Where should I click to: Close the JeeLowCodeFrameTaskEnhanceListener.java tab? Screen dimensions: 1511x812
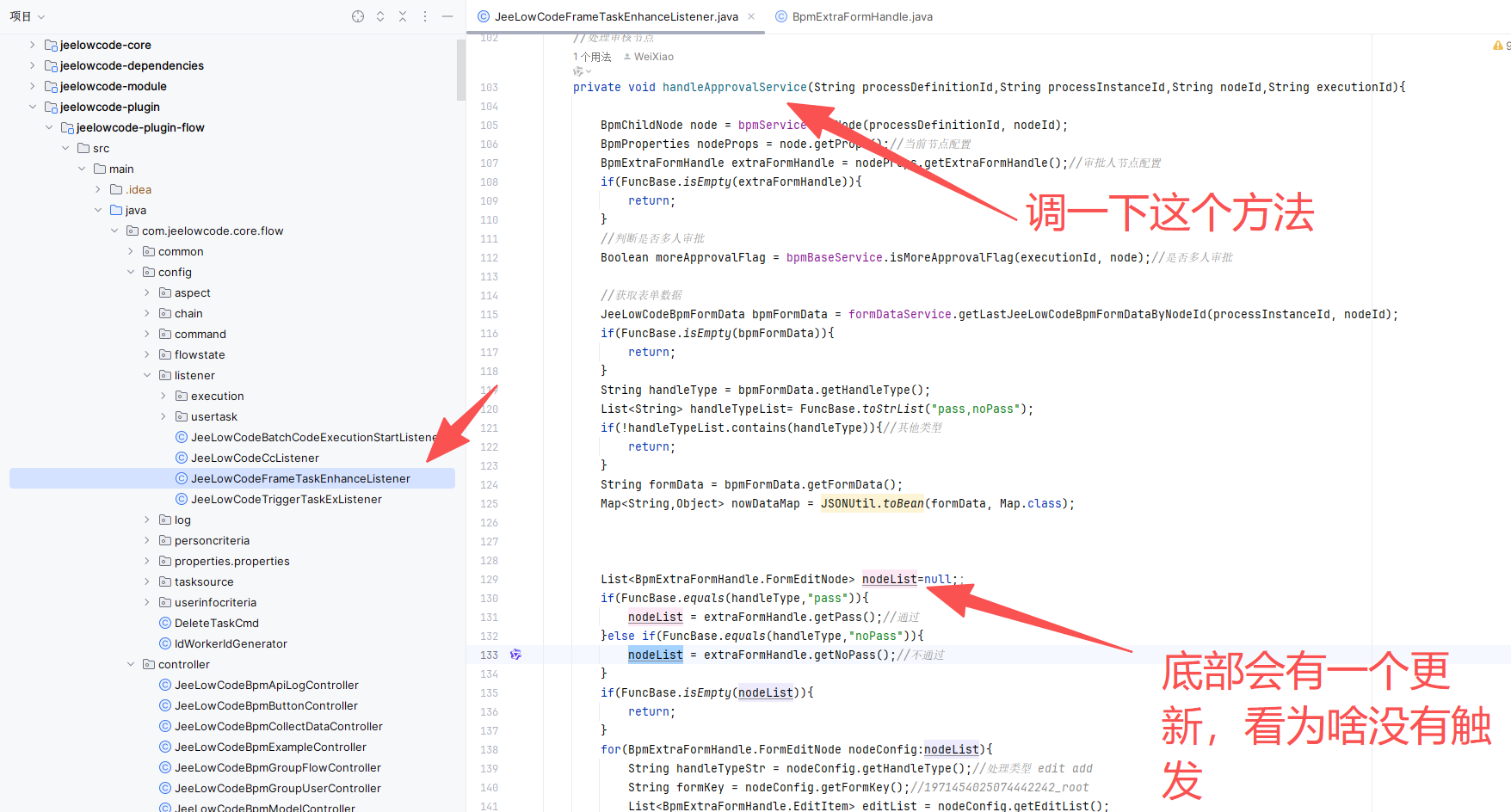(751, 16)
